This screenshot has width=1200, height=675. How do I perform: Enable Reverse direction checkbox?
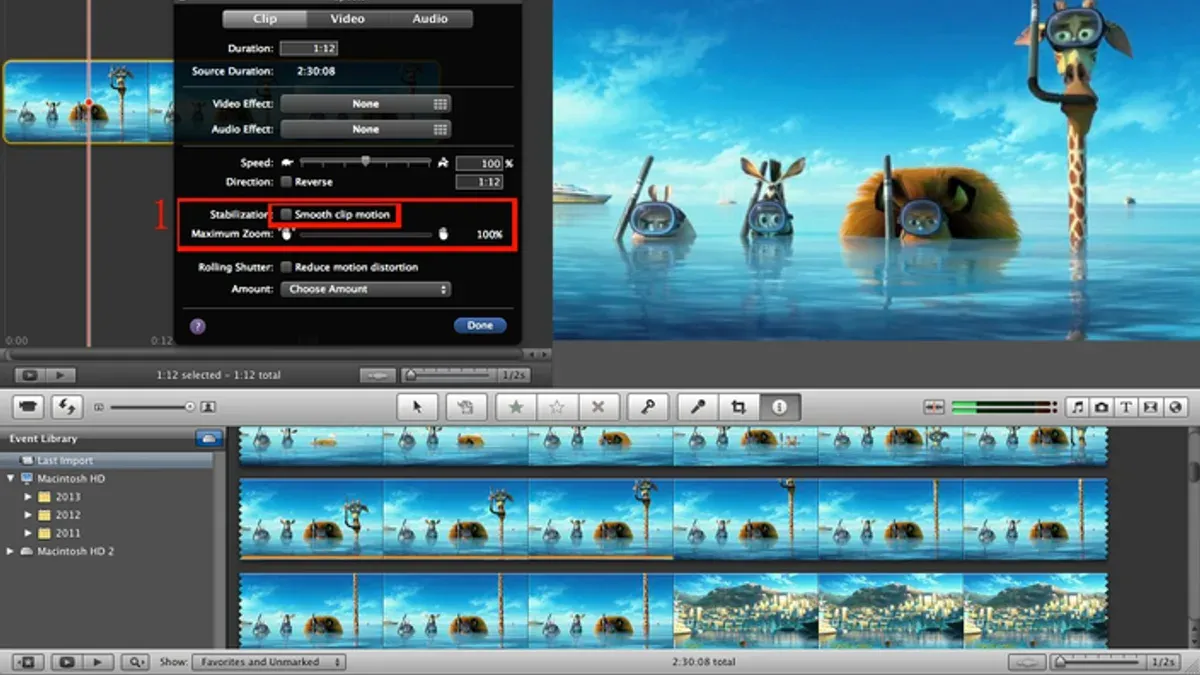click(287, 182)
